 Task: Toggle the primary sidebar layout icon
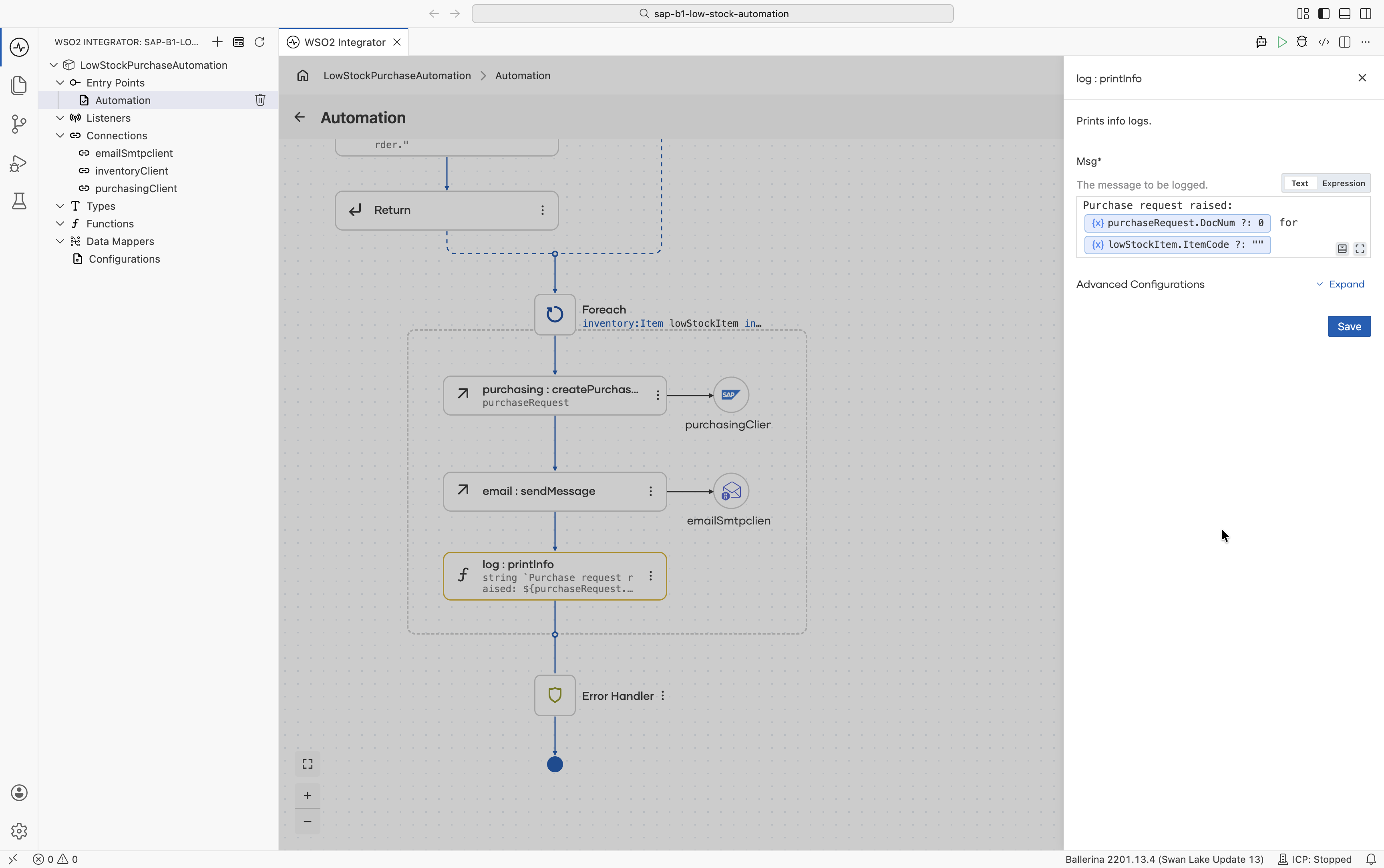pyautogui.click(x=1324, y=14)
